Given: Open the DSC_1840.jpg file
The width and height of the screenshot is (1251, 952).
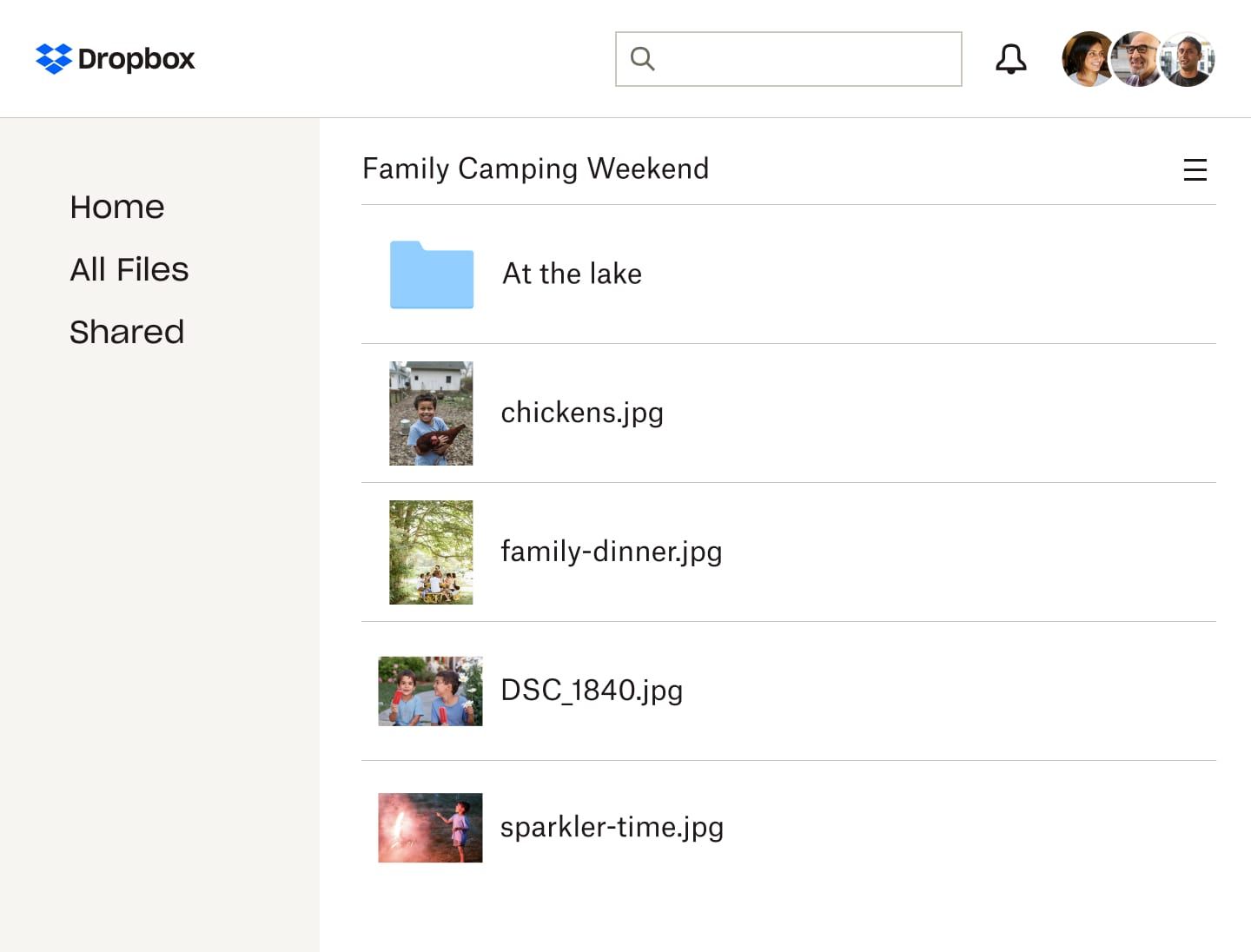Looking at the screenshot, I should coord(592,691).
